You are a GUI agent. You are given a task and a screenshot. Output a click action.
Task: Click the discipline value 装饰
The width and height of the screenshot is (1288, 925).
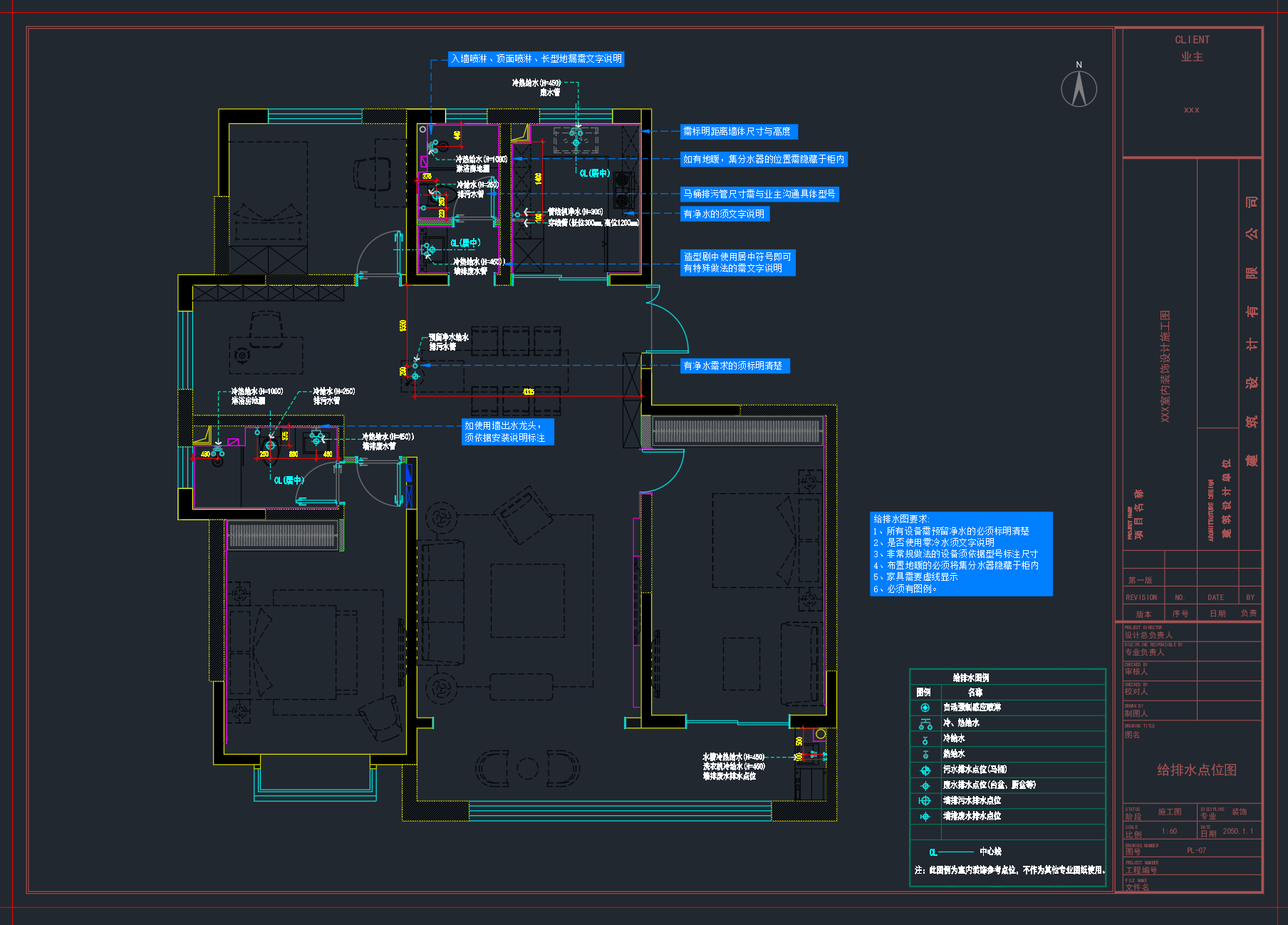(x=1240, y=812)
